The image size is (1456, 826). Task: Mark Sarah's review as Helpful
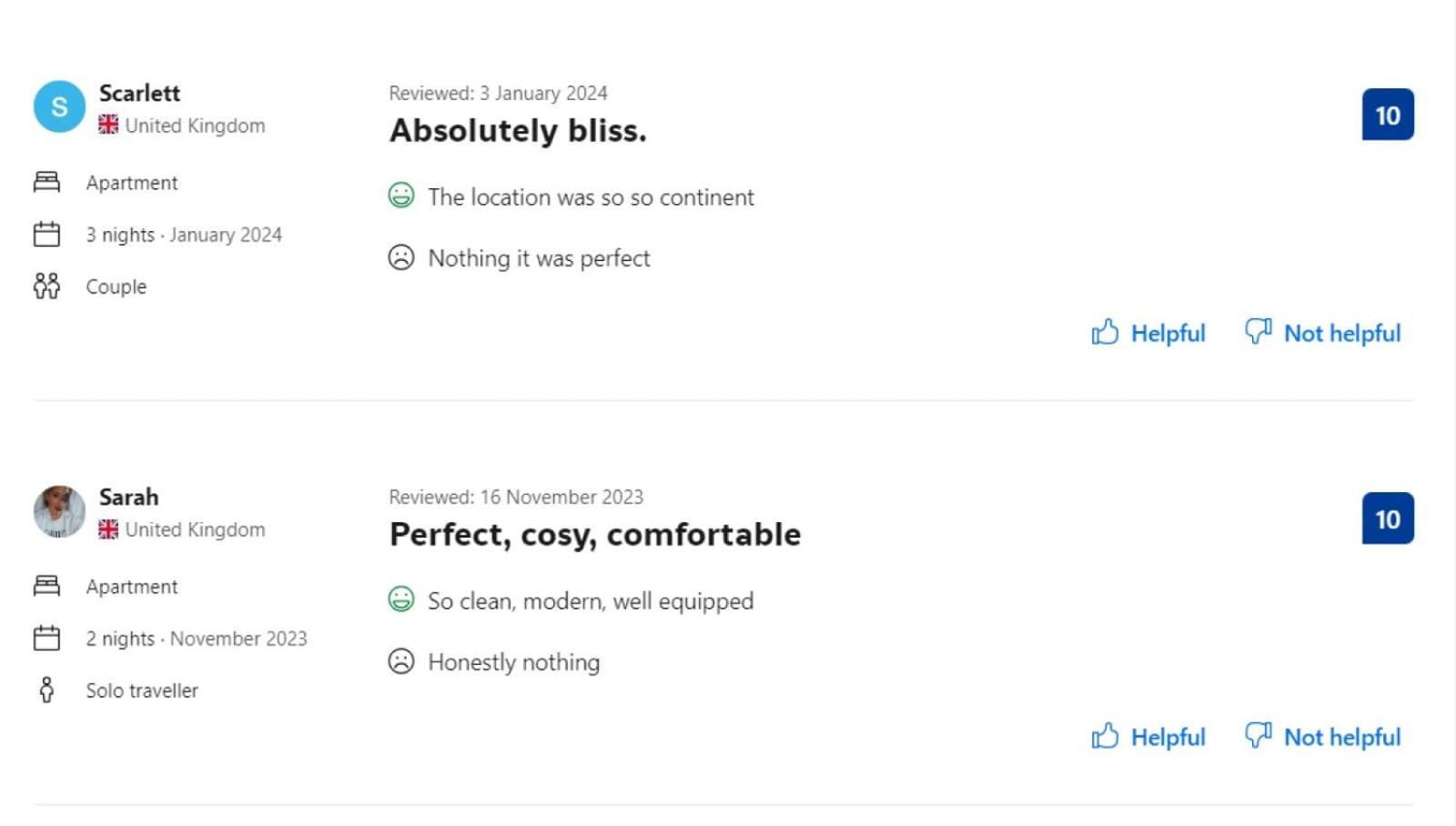pos(1148,737)
